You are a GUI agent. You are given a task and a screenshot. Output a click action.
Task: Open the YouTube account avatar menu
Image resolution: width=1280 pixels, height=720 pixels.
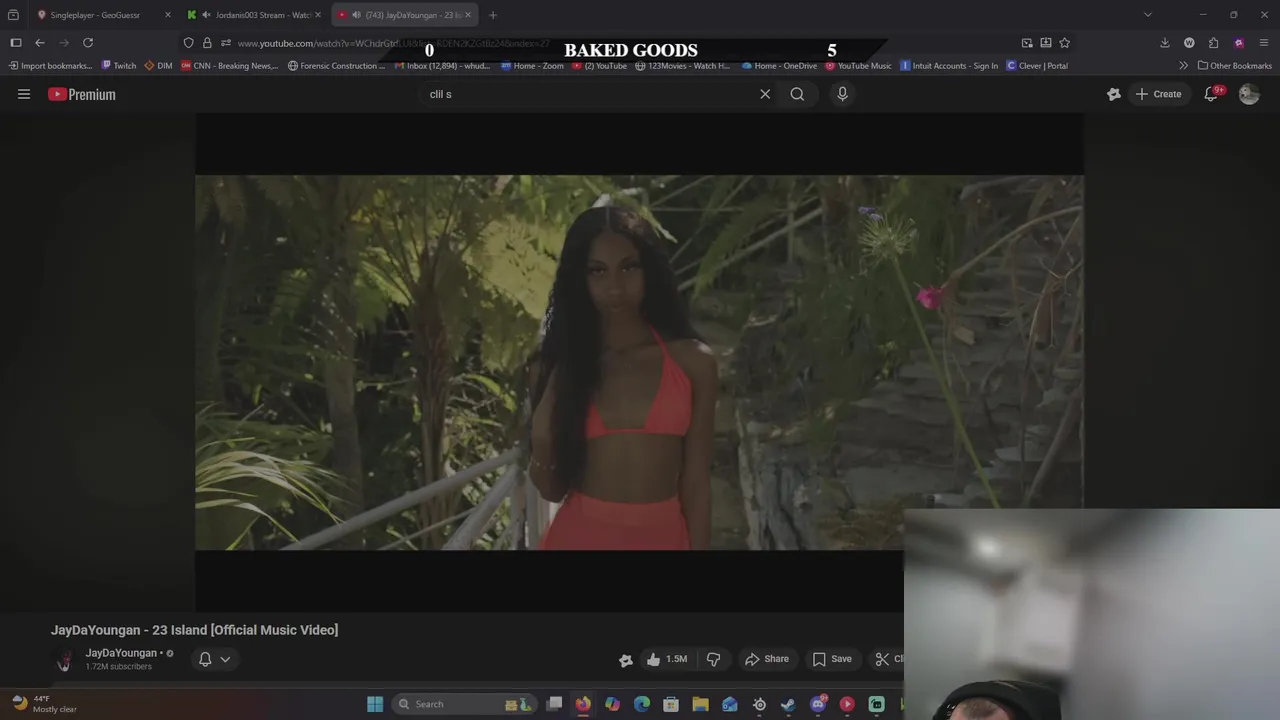click(1248, 94)
